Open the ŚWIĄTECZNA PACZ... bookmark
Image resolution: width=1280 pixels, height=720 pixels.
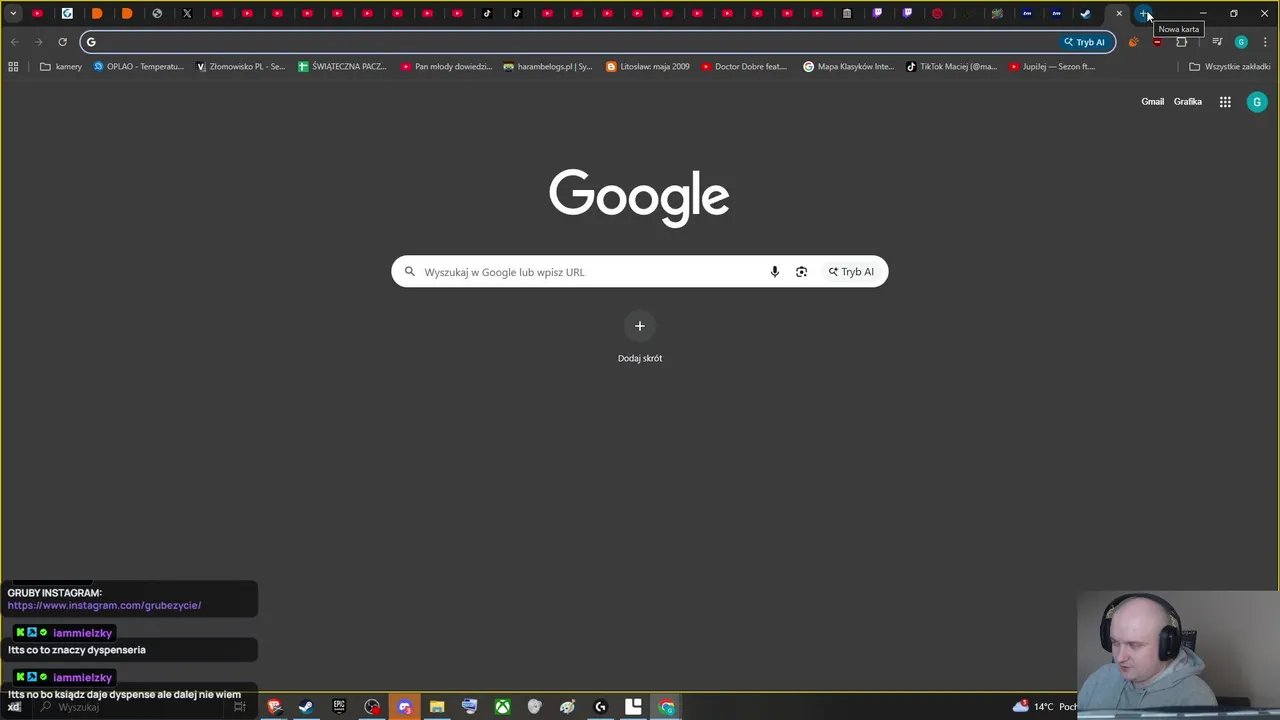pyautogui.click(x=342, y=67)
